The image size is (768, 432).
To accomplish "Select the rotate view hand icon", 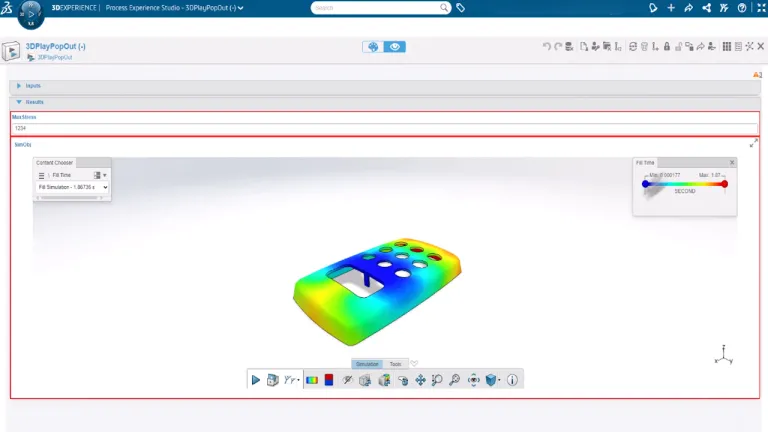I will click(403, 380).
